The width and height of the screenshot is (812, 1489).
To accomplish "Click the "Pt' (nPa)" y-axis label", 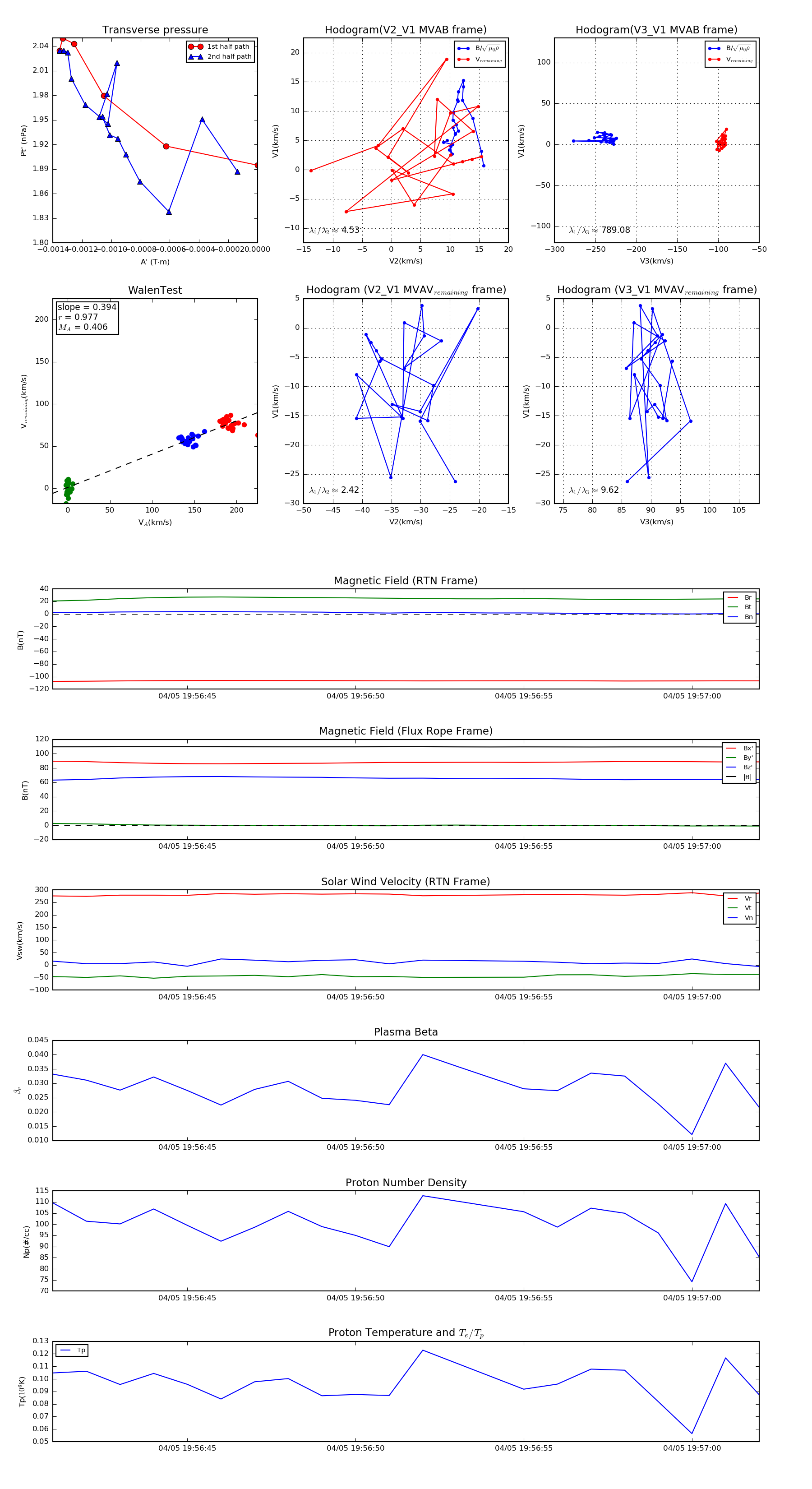I will (x=24, y=140).
